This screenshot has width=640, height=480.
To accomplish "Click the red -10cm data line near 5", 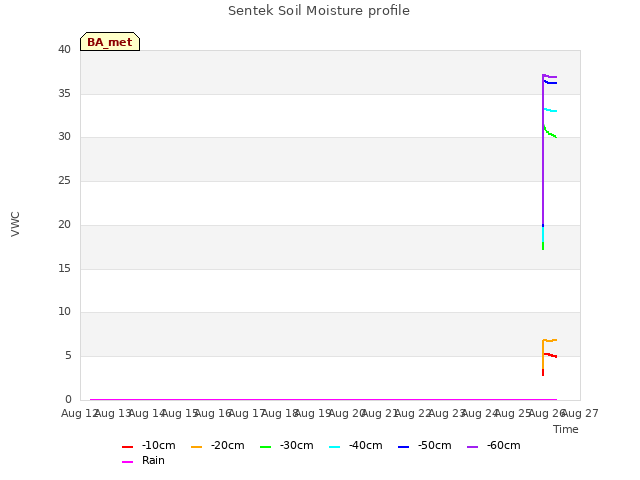I will point(551,355).
